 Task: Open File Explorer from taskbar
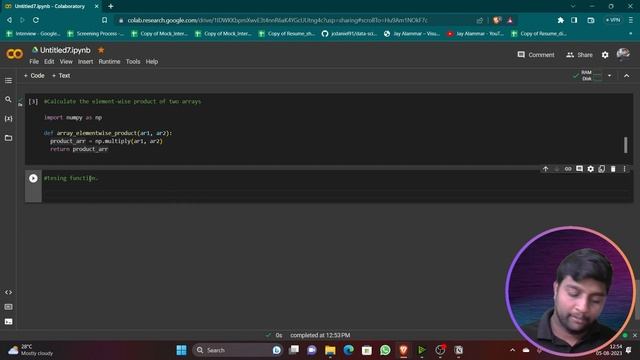point(330,350)
